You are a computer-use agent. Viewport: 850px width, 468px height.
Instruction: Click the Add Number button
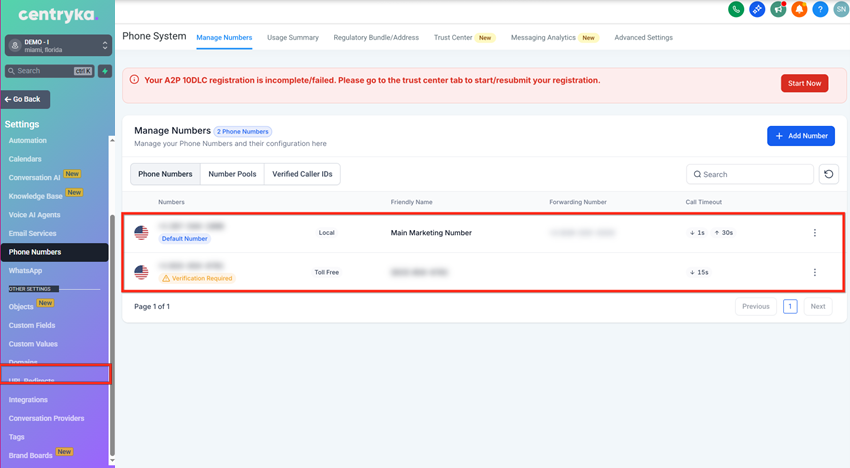click(800, 136)
